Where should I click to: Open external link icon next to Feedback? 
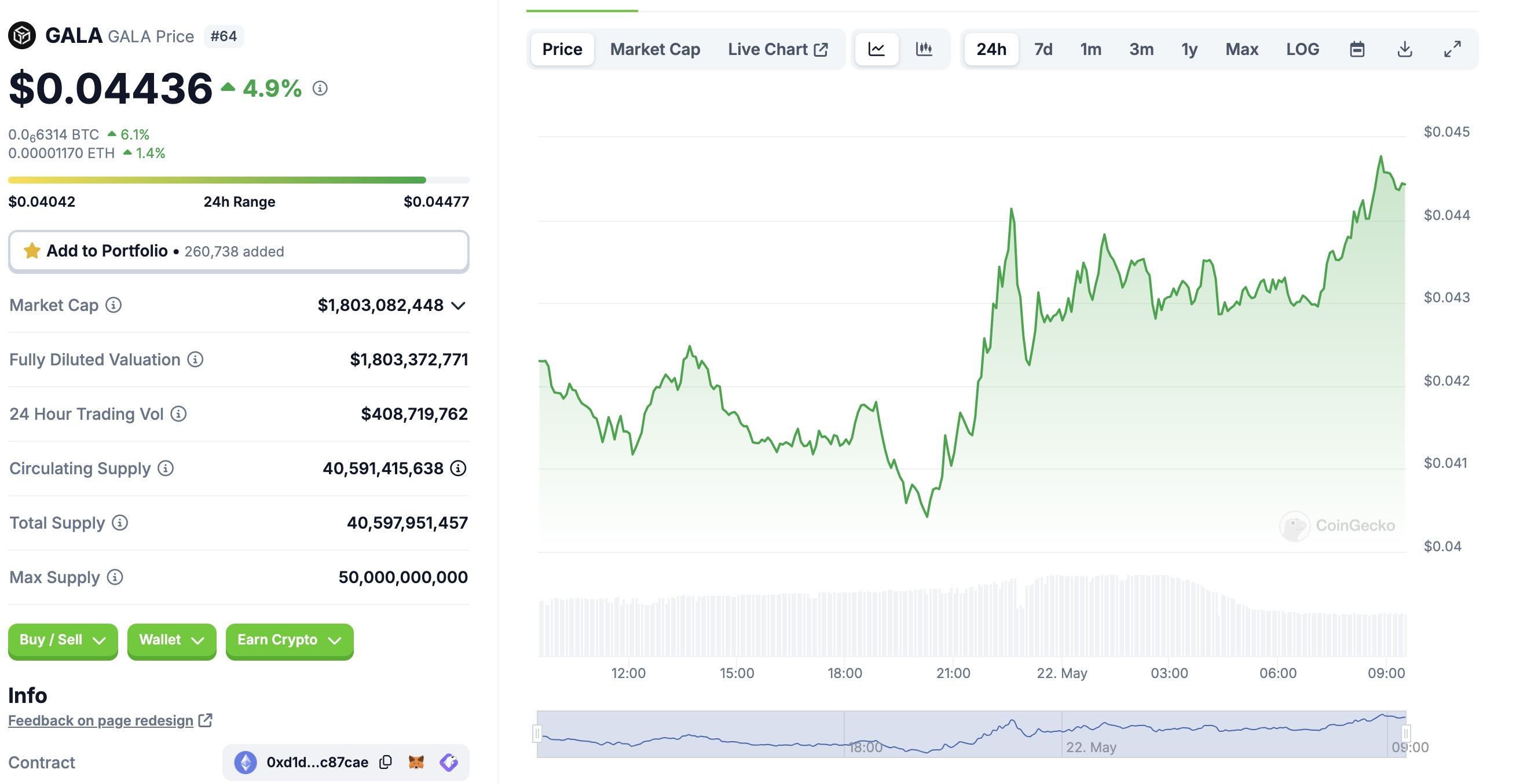pyautogui.click(x=206, y=721)
